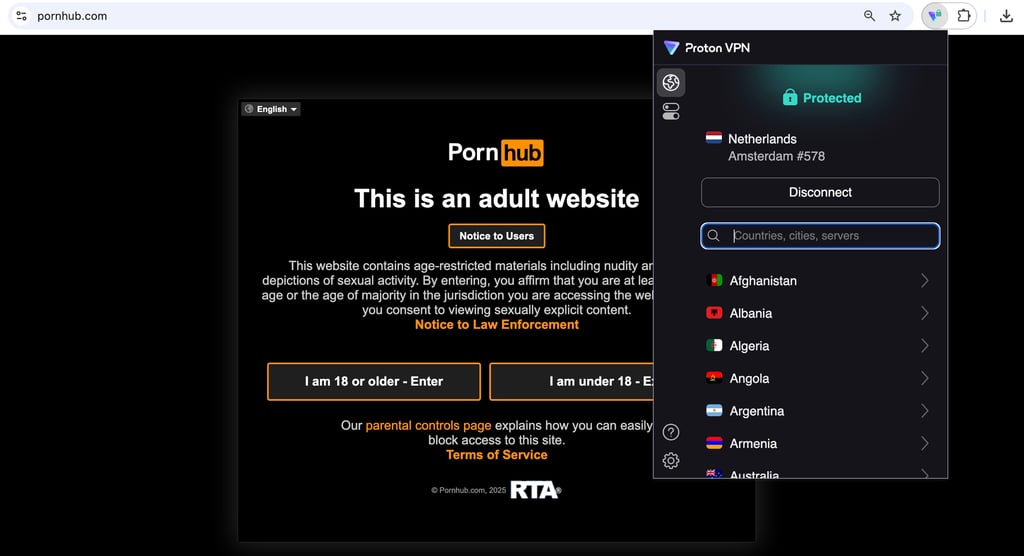The height and width of the screenshot is (556, 1024).
Task: Open Proton VPN help question mark icon
Action: tap(671, 432)
